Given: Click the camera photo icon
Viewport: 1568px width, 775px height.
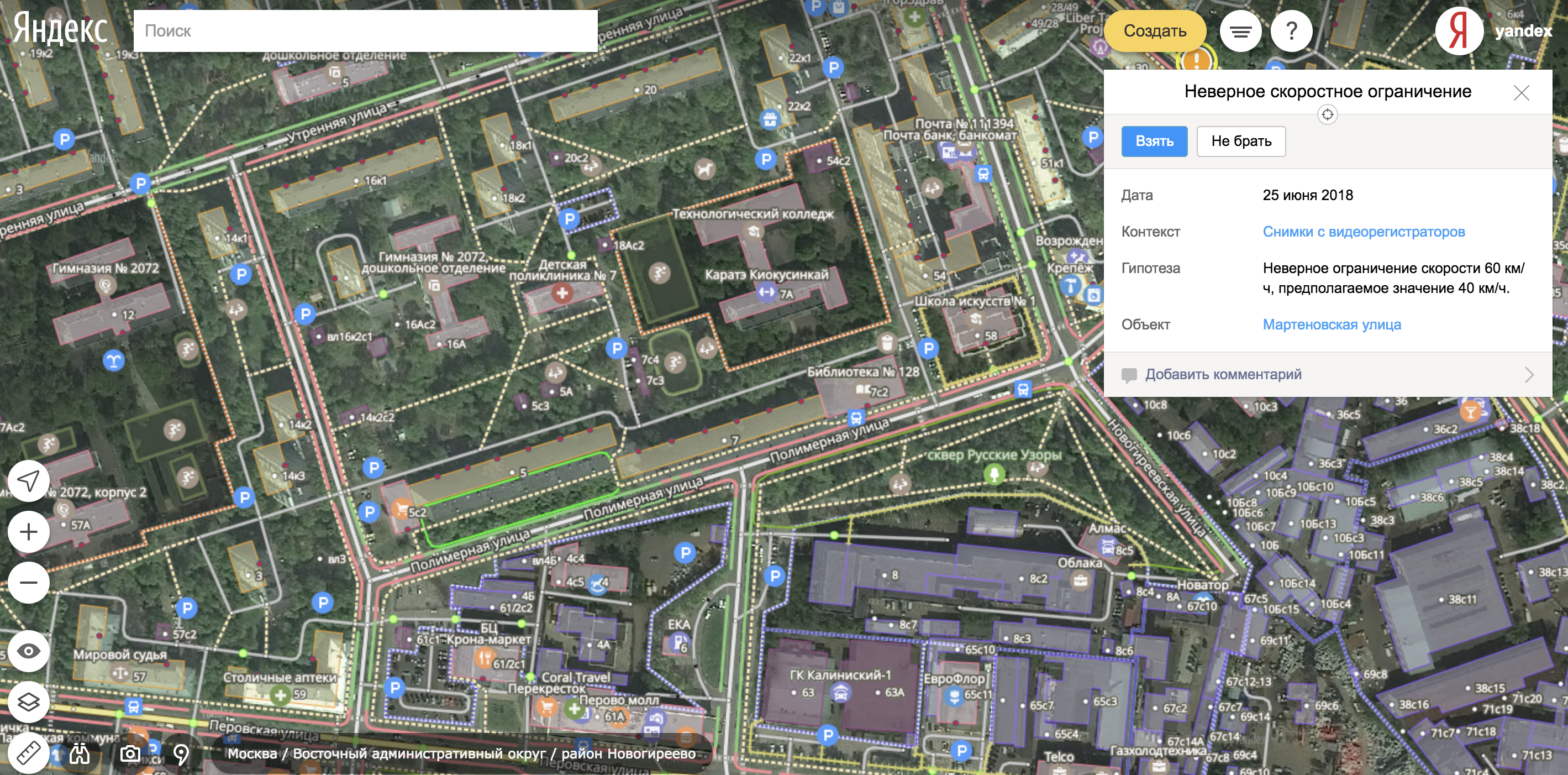Looking at the screenshot, I should [x=130, y=755].
